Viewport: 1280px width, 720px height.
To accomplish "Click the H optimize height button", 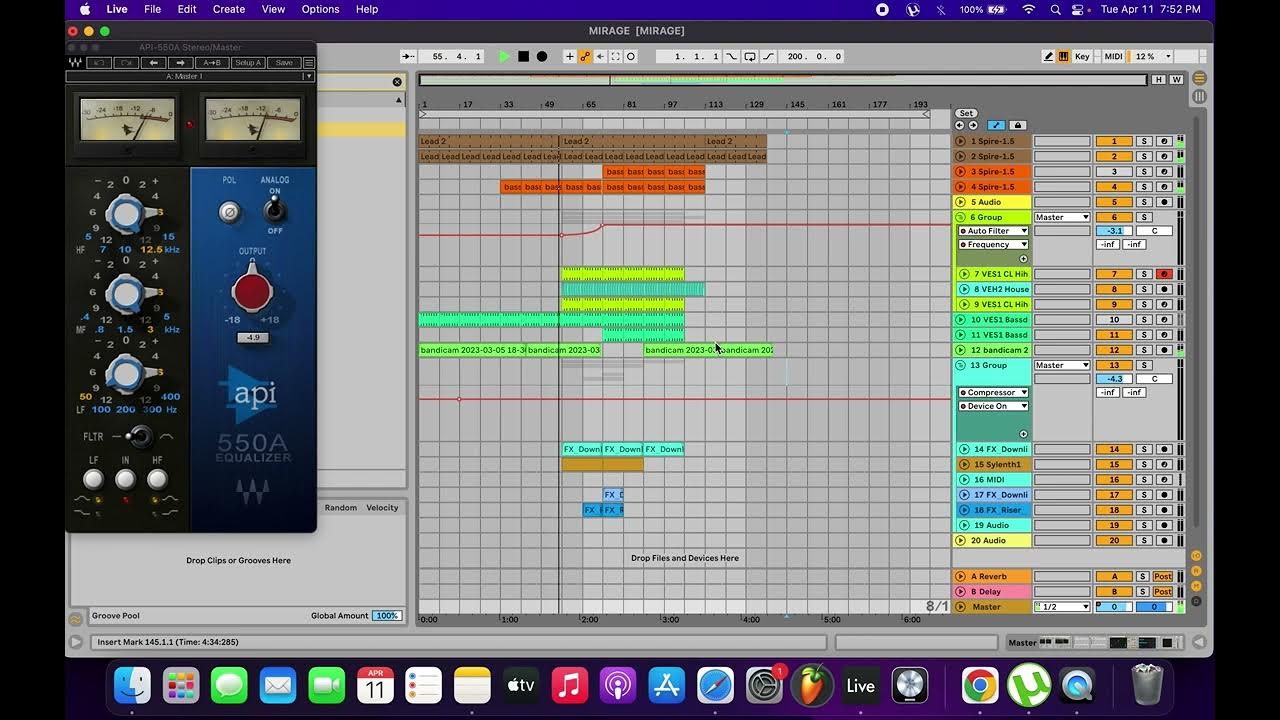I will [x=1158, y=80].
